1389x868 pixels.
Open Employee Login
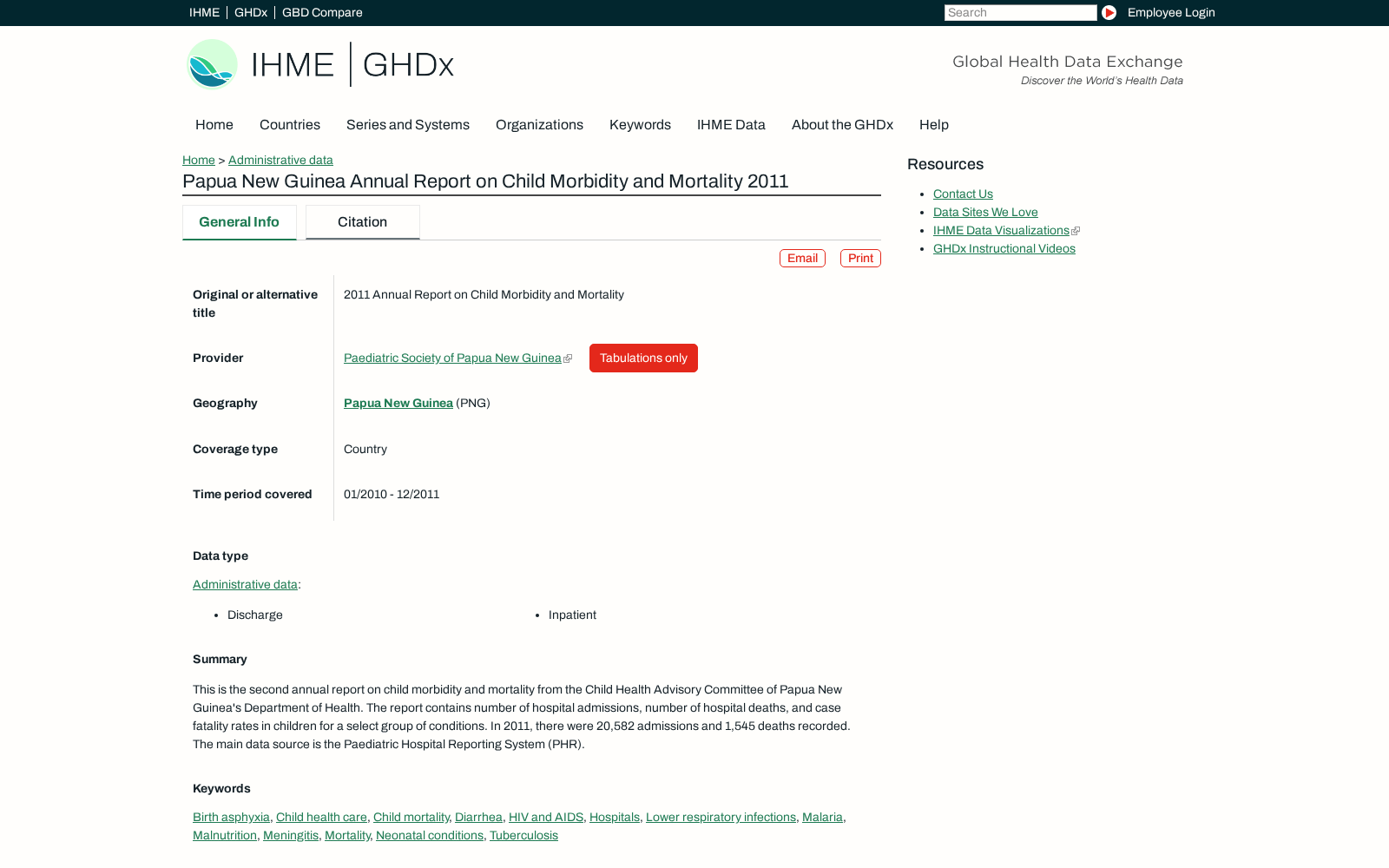coord(1171,13)
